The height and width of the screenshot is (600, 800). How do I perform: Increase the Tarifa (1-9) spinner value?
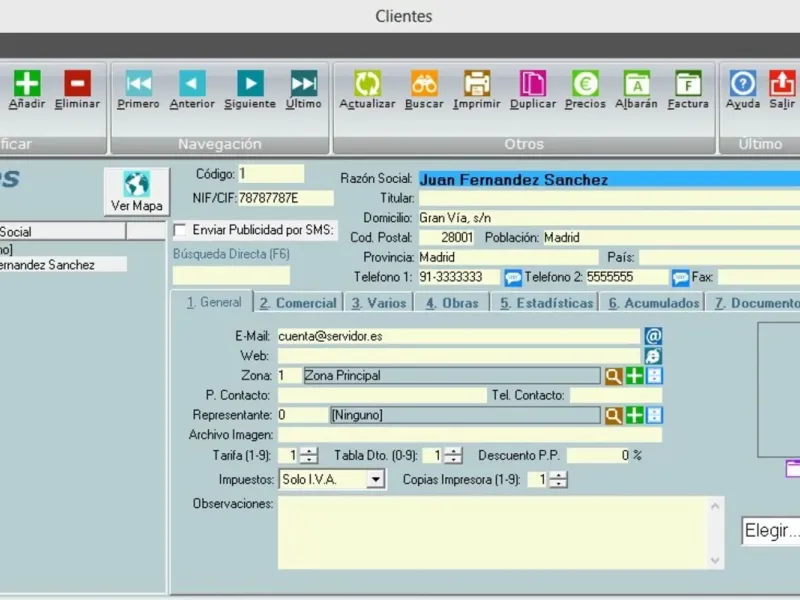coord(309,451)
